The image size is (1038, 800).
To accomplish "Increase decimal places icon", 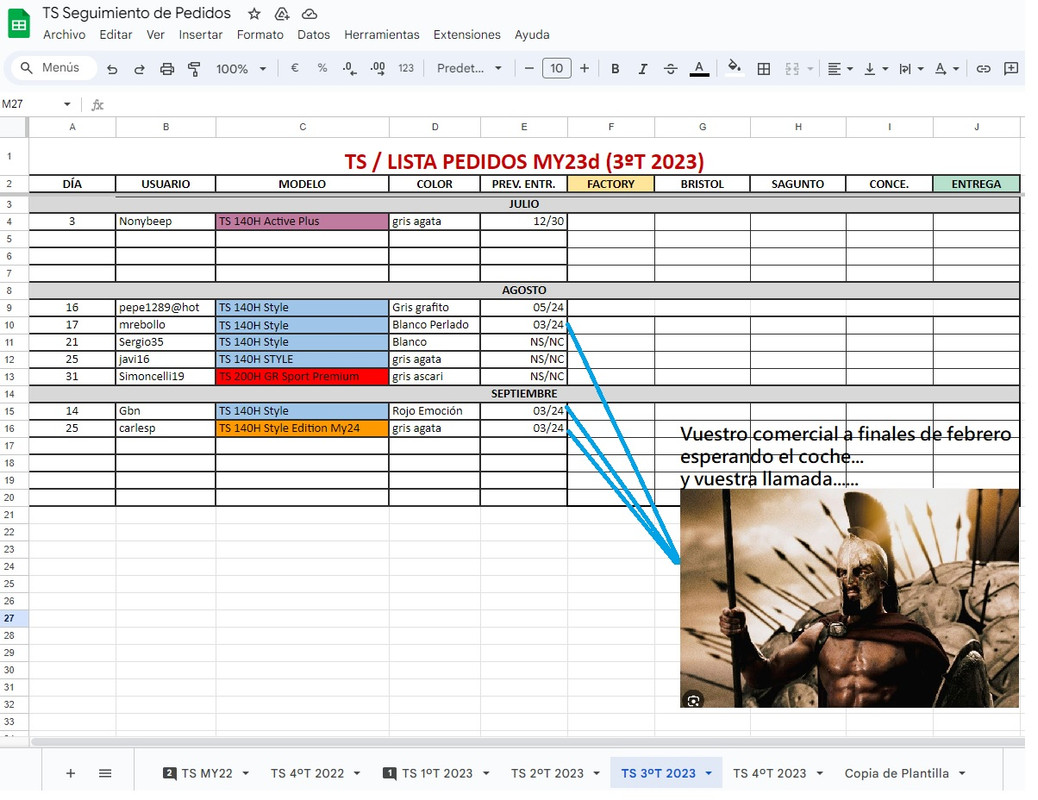I will [x=377, y=68].
